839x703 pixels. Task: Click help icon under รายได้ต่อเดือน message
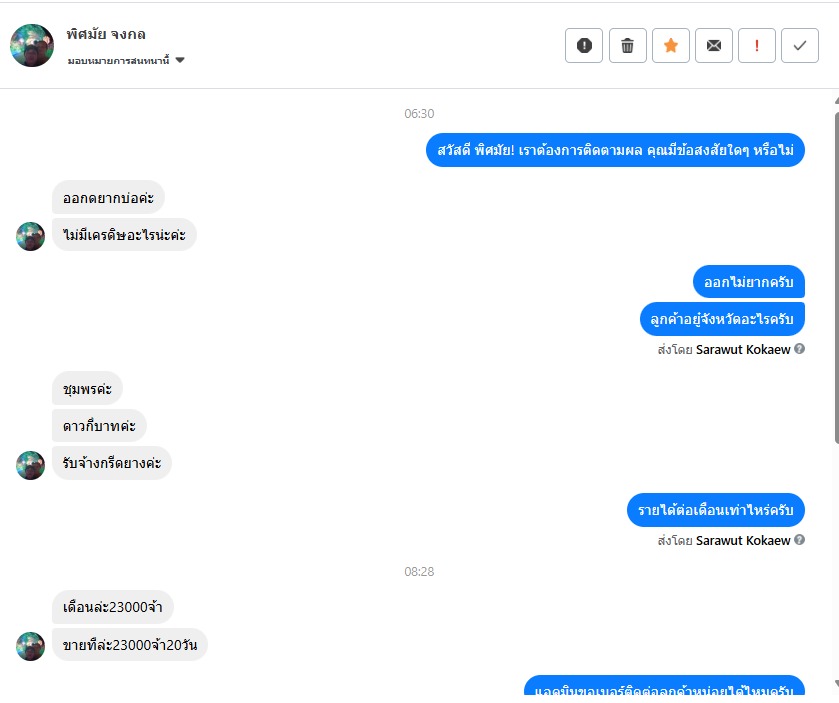pos(799,540)
